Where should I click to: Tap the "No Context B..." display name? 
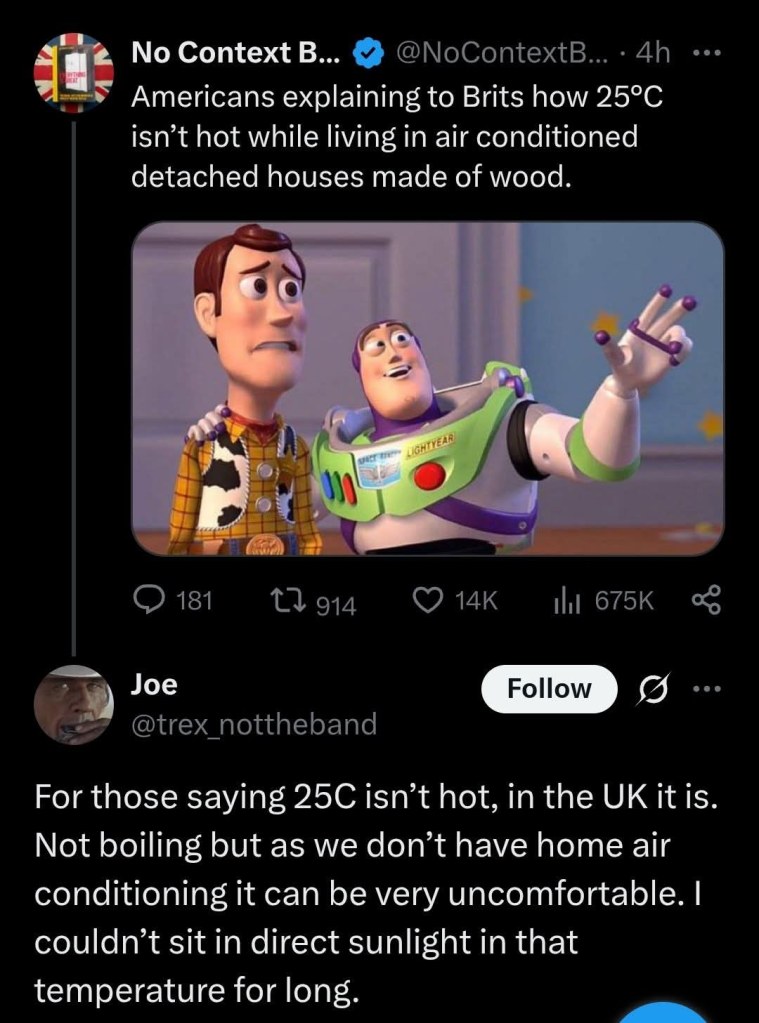tap(236, 55)
